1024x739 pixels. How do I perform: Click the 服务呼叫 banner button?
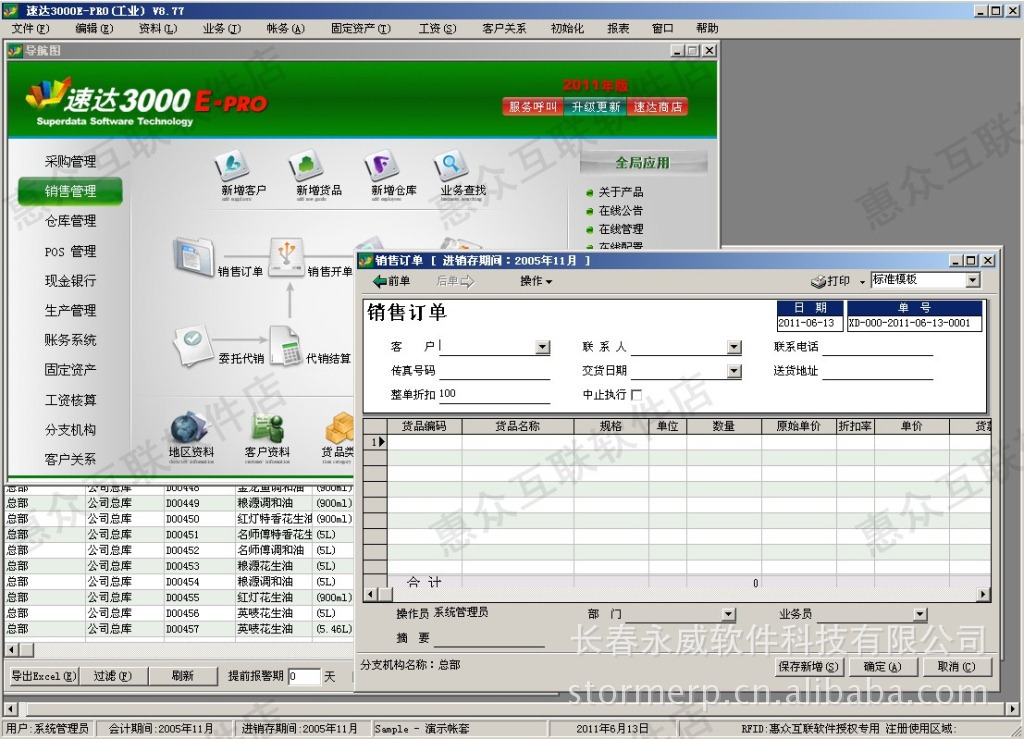point(533,107)
